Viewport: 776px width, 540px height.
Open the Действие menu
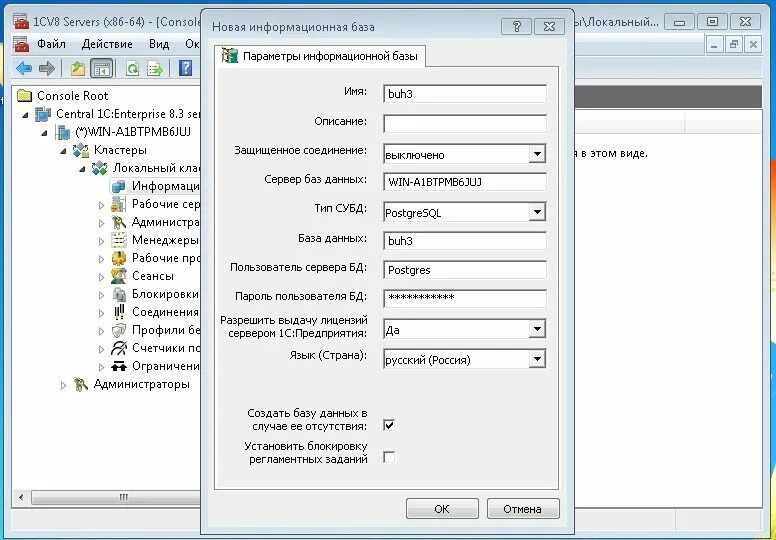pyautogui.click(x=107, y=44)
